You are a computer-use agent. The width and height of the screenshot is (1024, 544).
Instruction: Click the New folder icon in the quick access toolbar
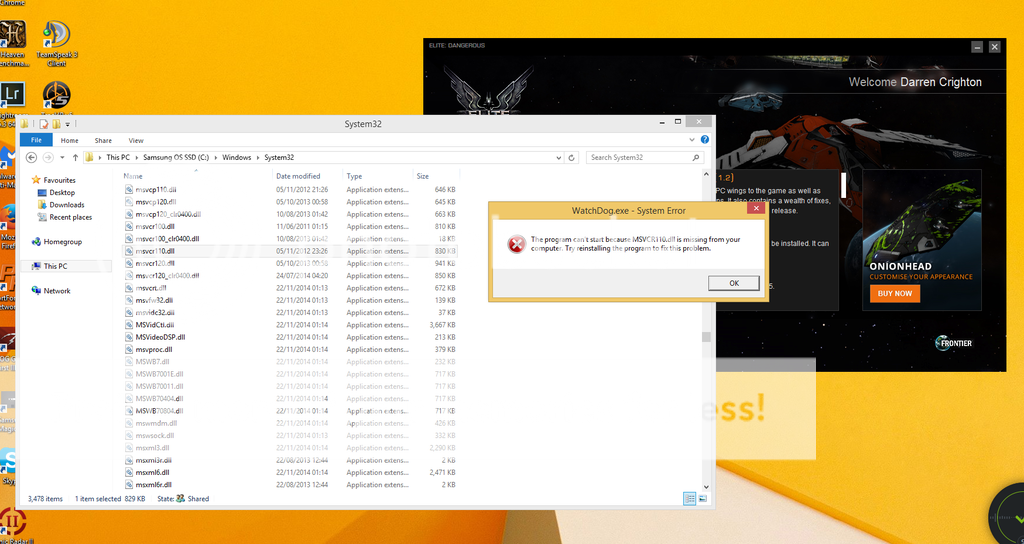tap(56, 123)
